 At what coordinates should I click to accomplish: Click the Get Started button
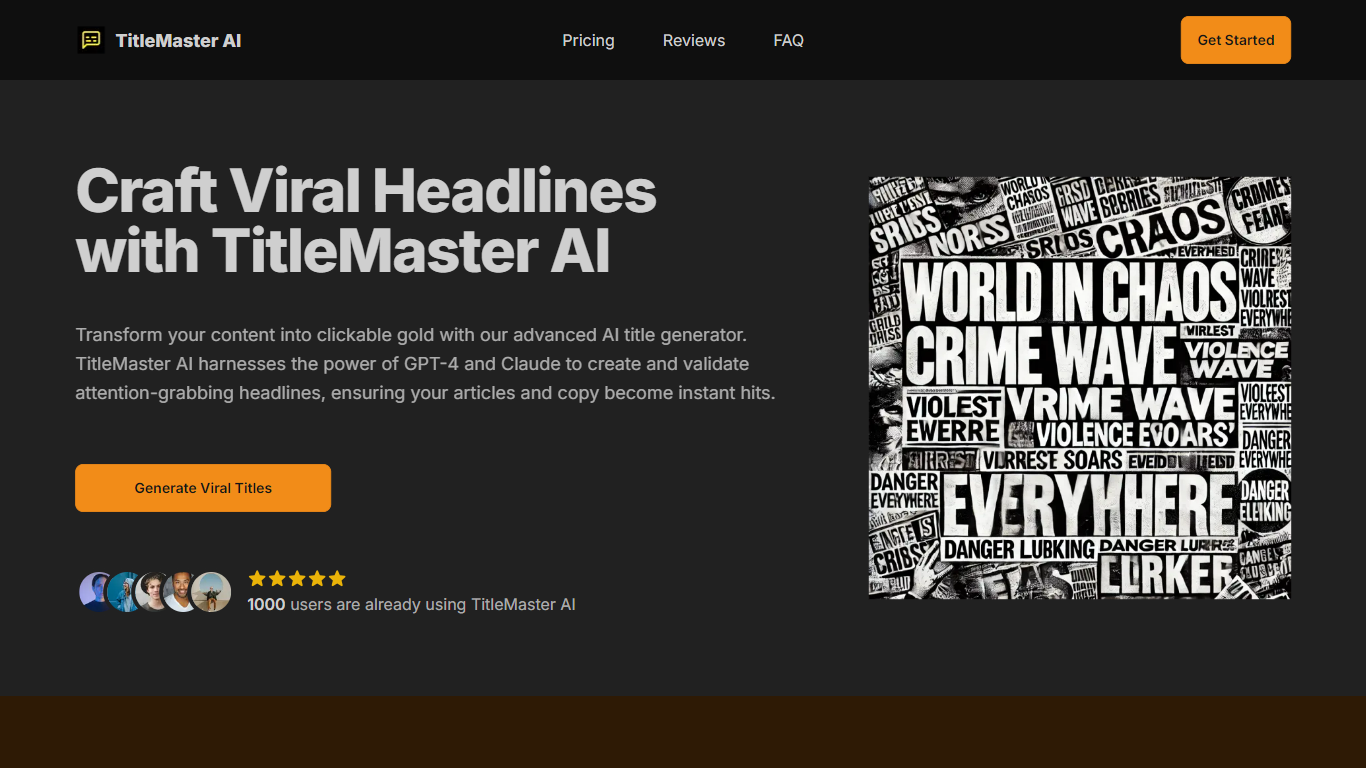pos(1236,40)
